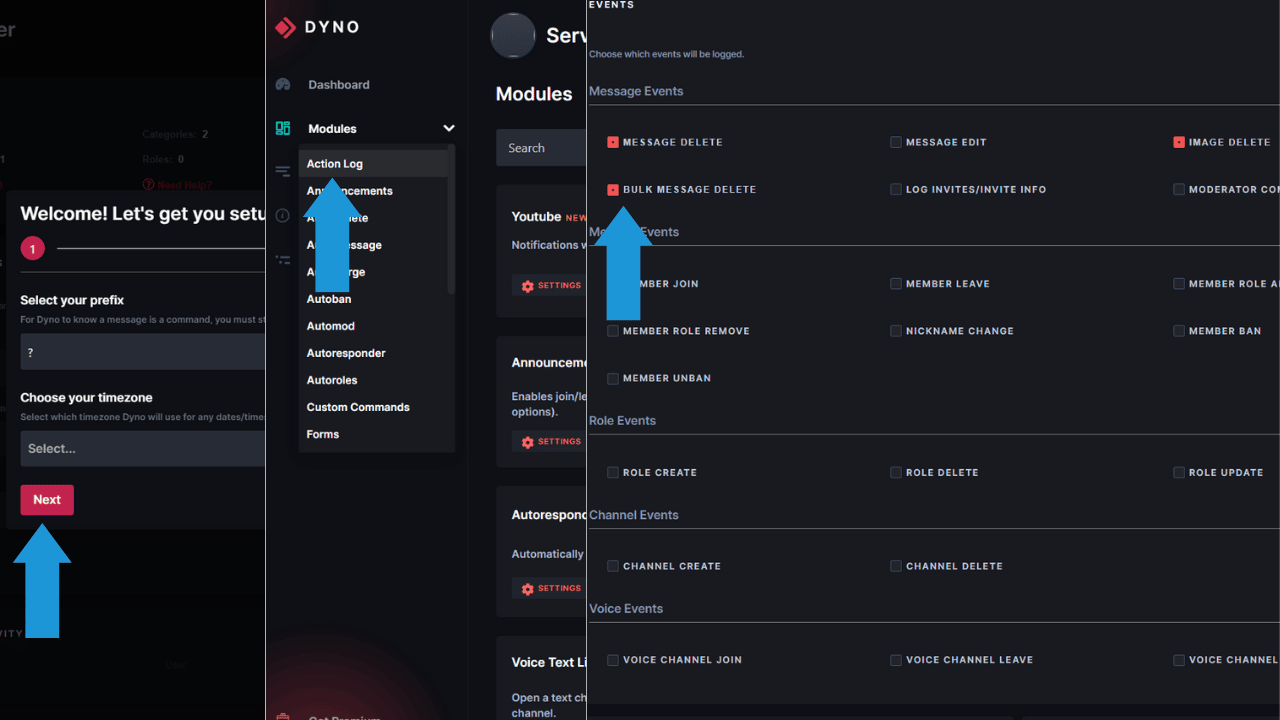Click Autoresponder module Settings button
This screenshot has height=720, width=1280.
pyautogui.click(x=549, y=589)
